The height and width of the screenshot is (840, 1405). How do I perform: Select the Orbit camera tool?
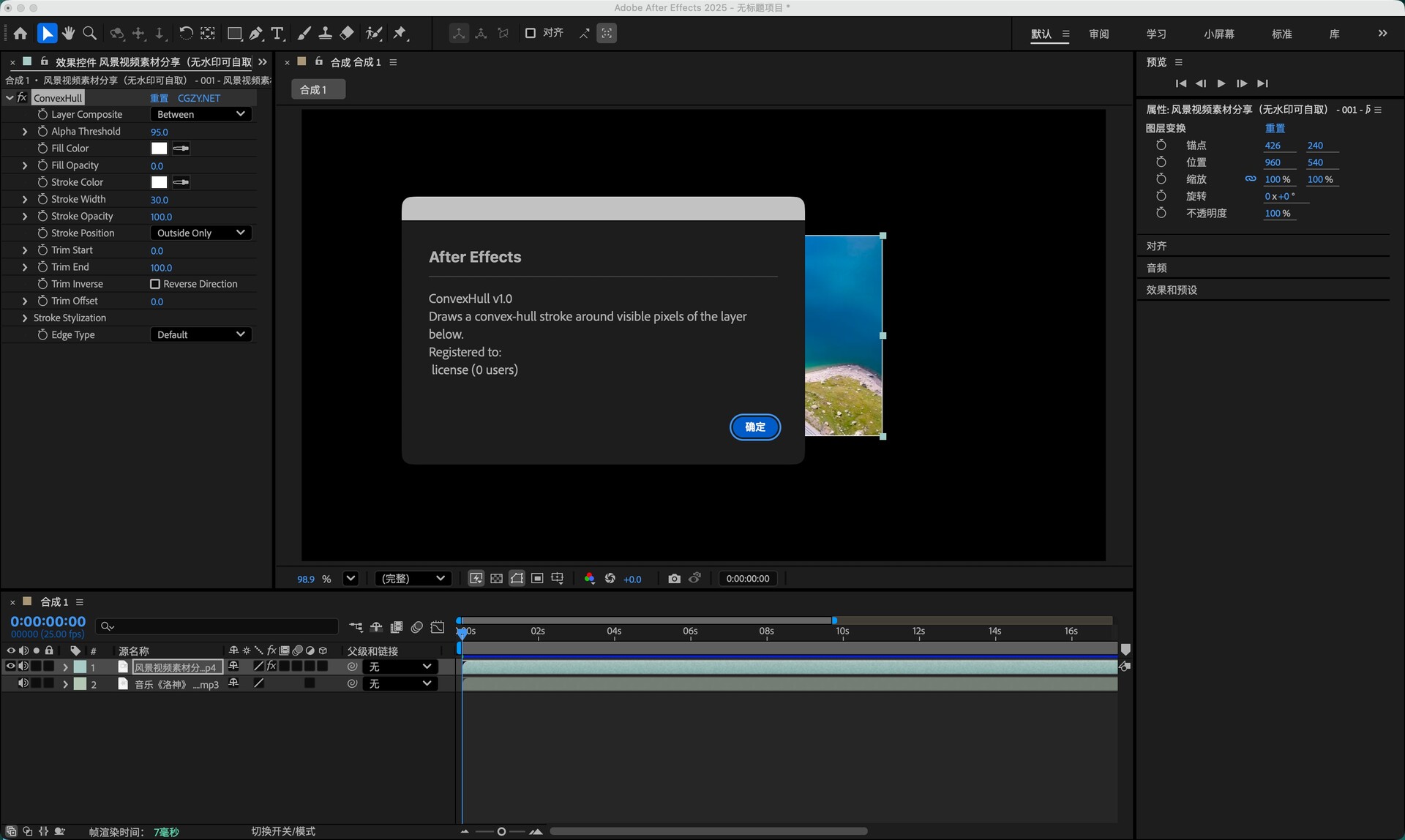(116, 34)
